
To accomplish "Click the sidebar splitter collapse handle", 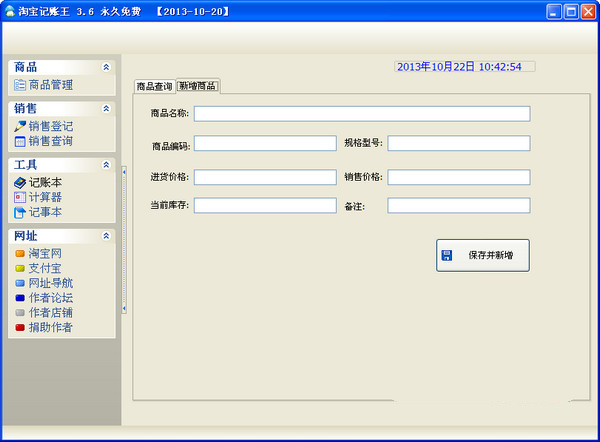I will pyautogui.click(x=124, y=240).
